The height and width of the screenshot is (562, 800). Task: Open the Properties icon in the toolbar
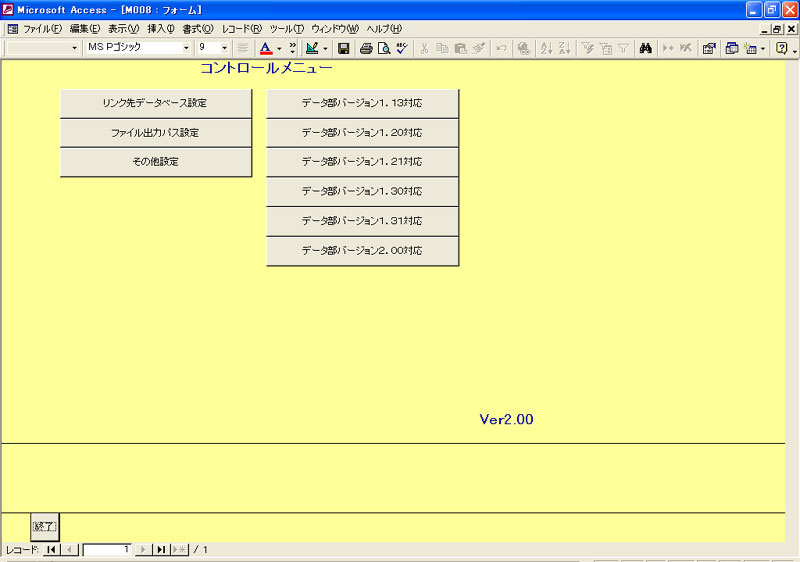(709, 48)
